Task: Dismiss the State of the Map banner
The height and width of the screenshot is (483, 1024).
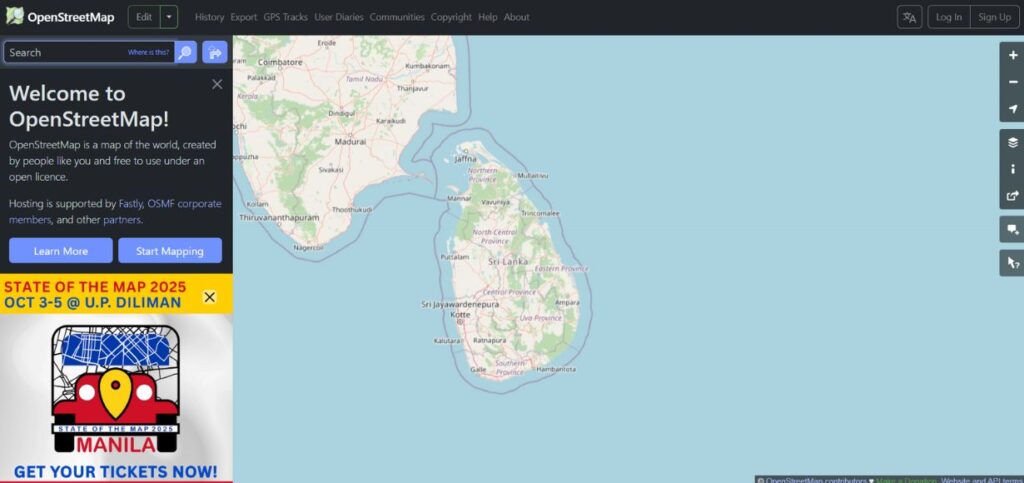Action: point(210,297)
